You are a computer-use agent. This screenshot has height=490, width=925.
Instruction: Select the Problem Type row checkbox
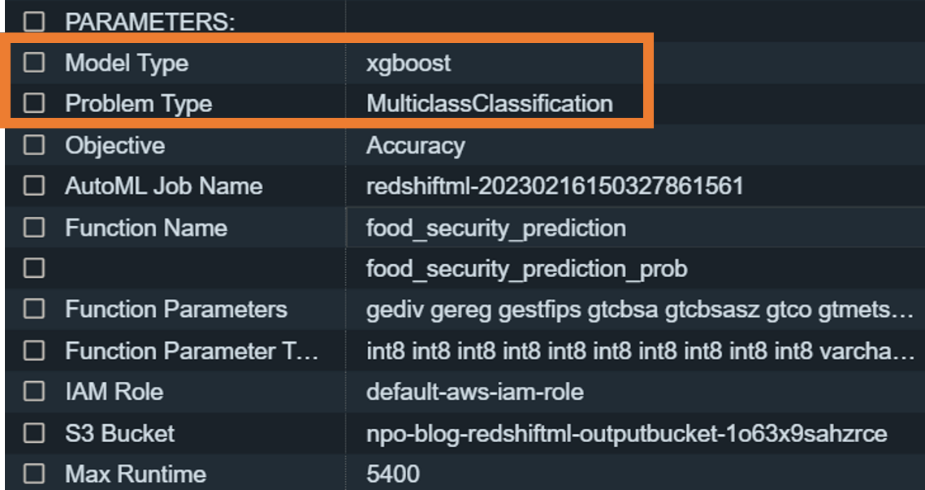click(34, 103)
